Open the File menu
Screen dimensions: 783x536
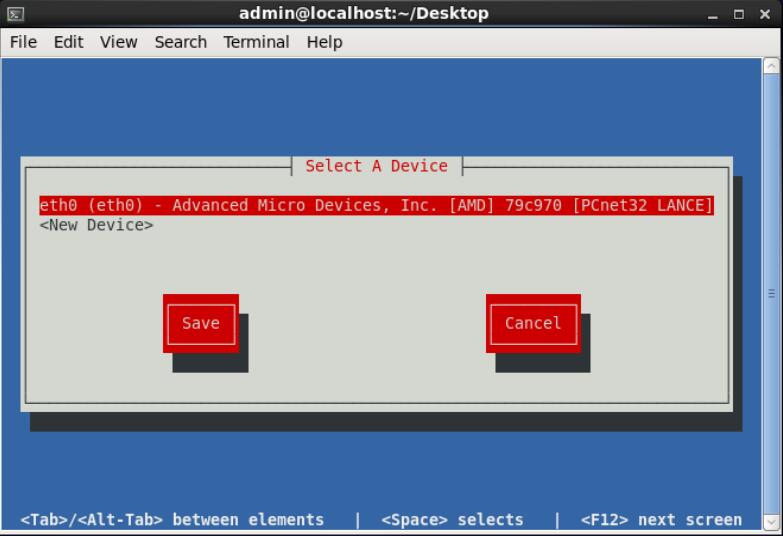click(23, 42)
